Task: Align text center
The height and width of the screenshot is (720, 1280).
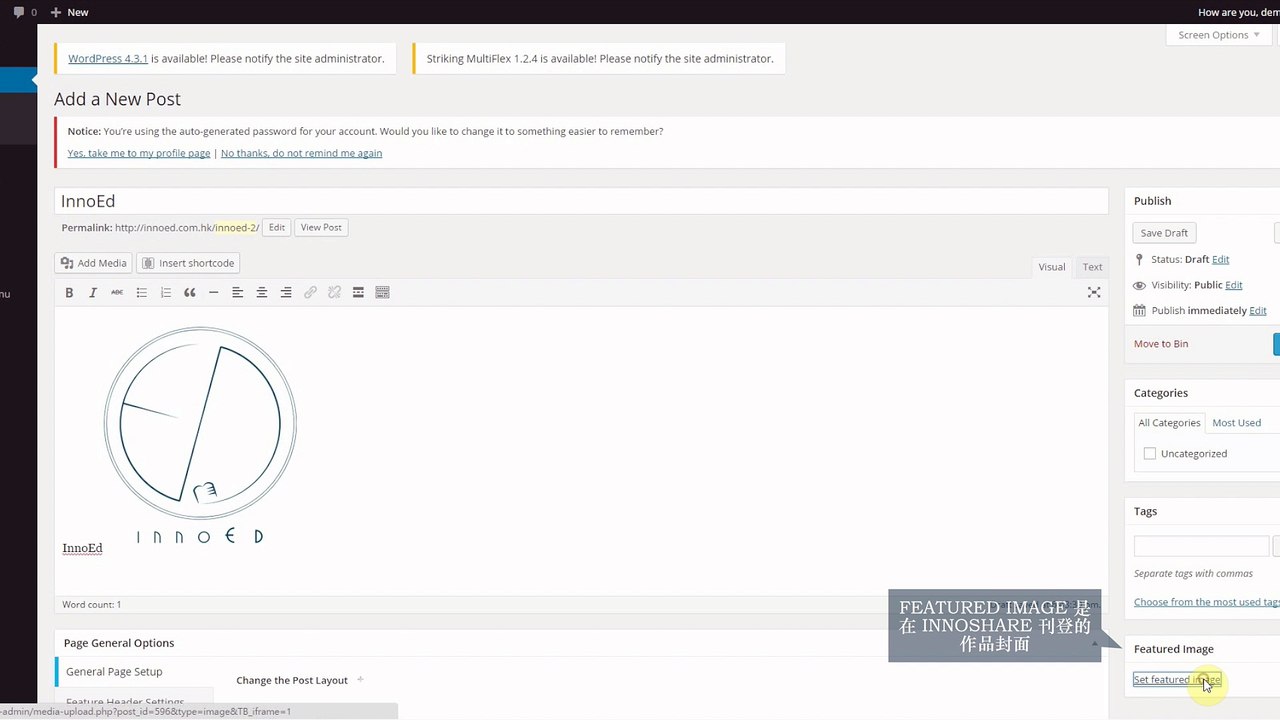Action: pos(261,292)
